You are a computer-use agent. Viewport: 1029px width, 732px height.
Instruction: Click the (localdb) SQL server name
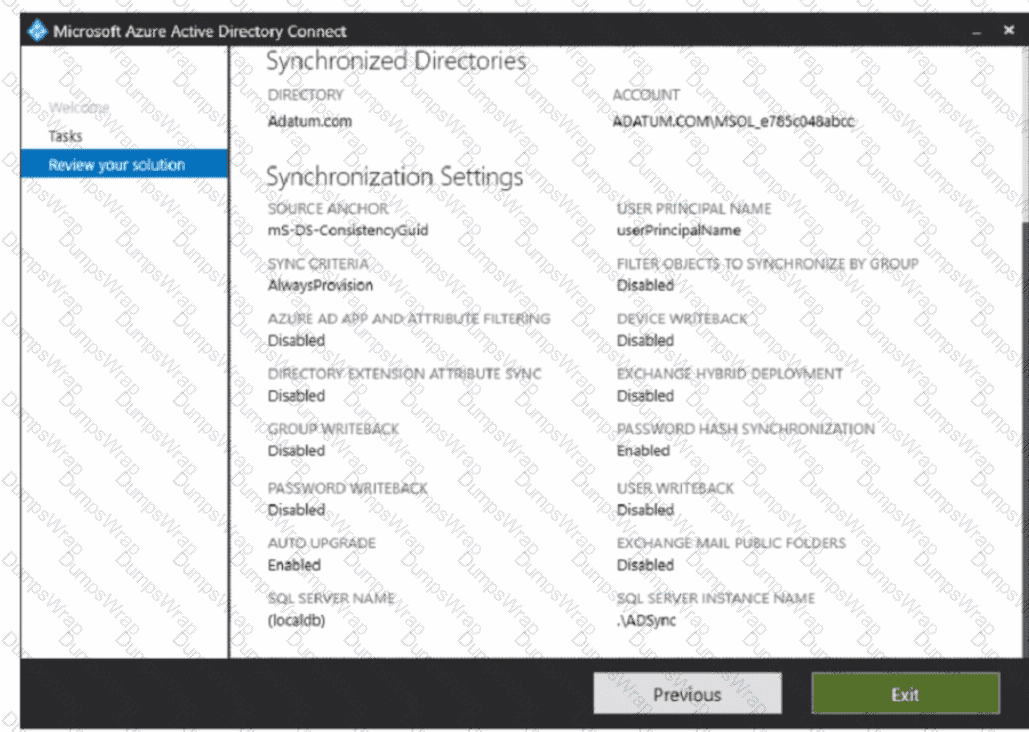(296, 620)
